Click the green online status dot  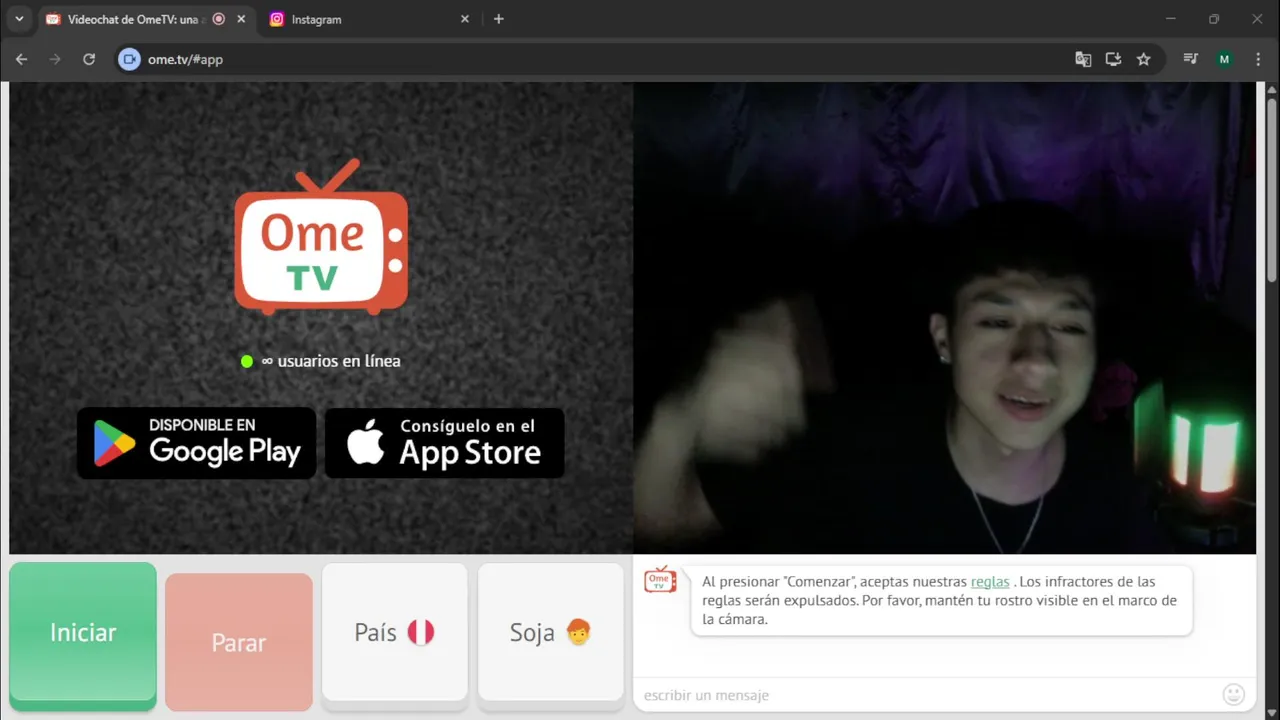[x=247, y=361]
